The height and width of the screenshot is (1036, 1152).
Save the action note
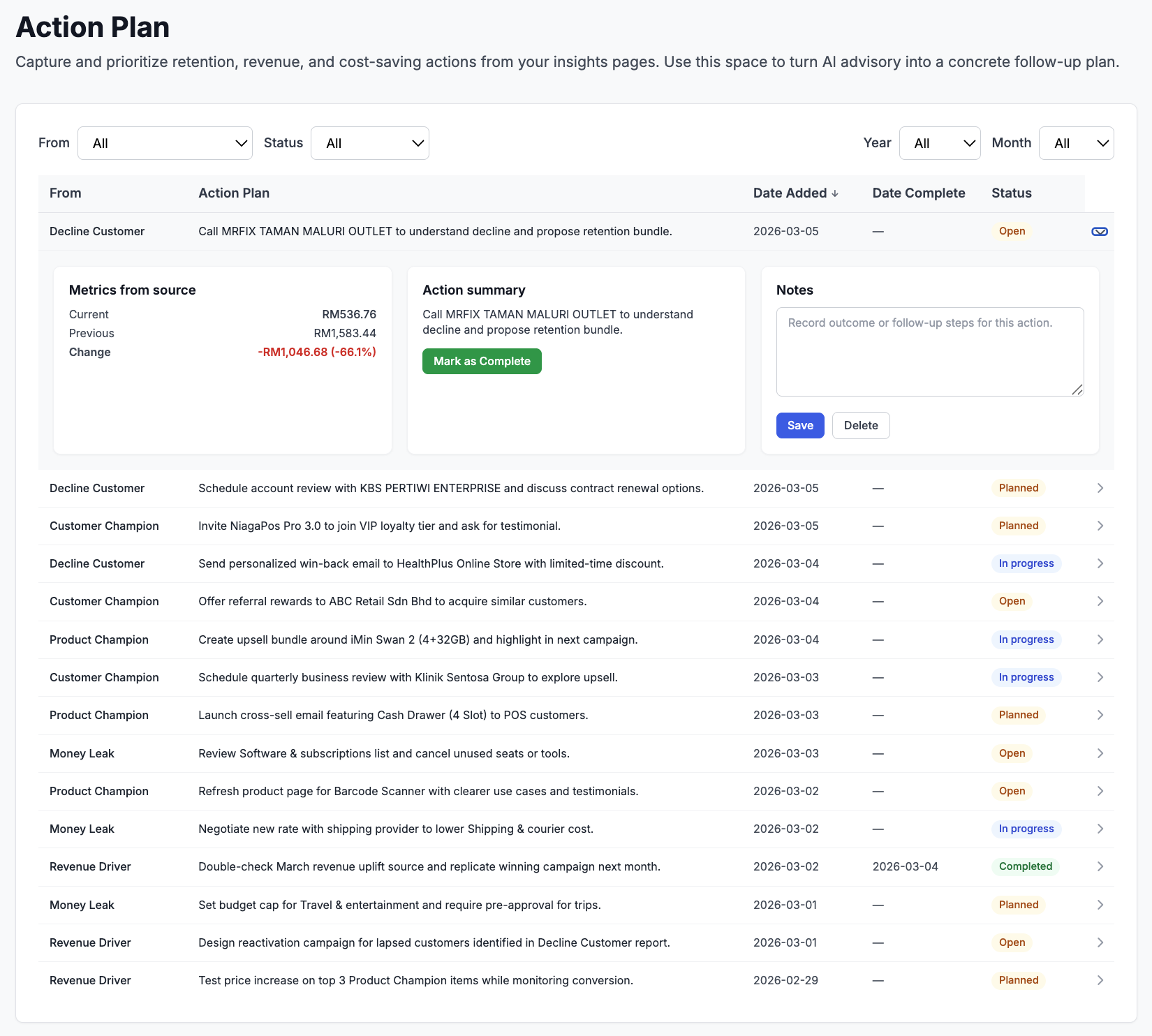tap(799, 425)
